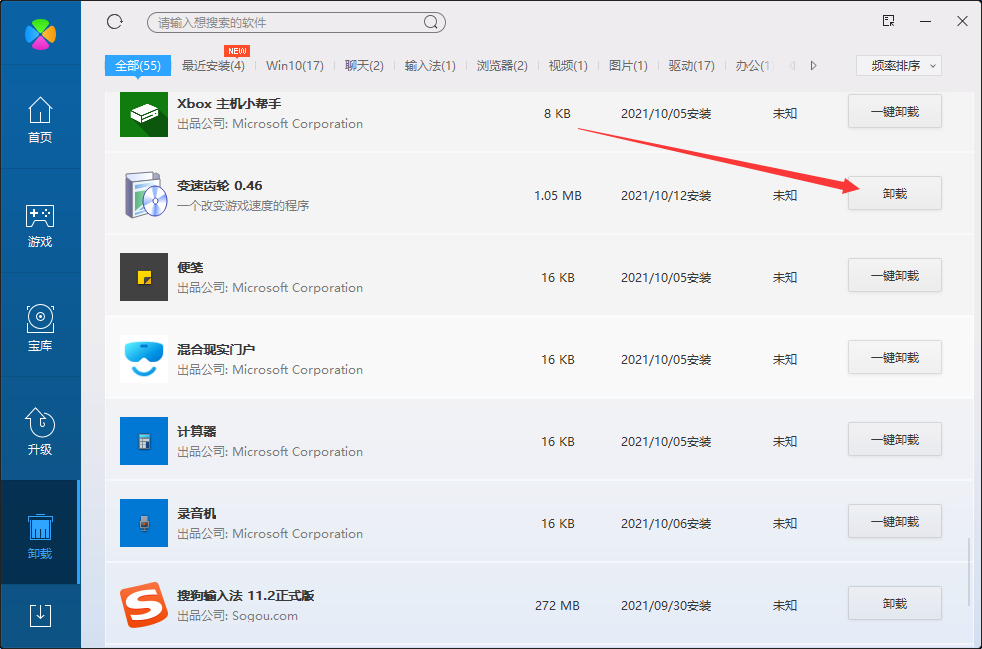Click the date "2021/09/30安装"
Screen dimensions: 982x649
pyautogui.click(x=666, y=606)
